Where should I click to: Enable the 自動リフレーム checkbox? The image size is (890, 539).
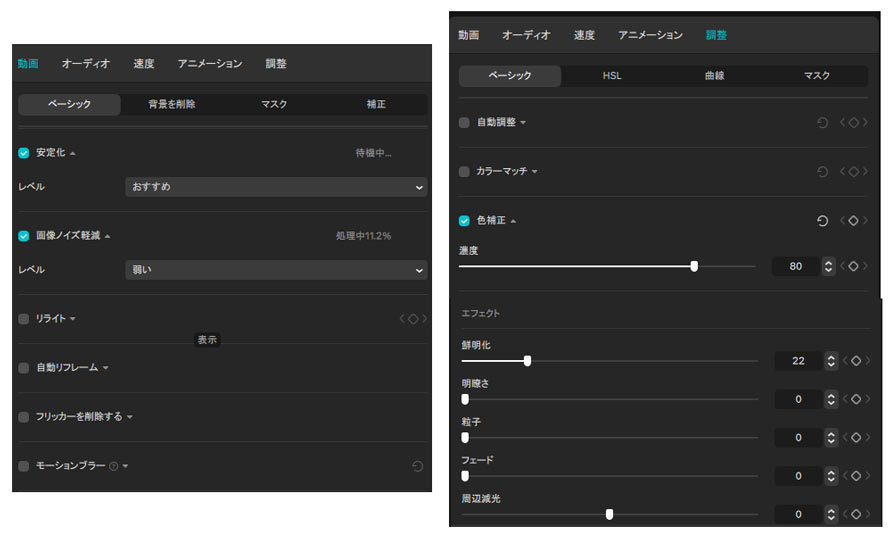[24, 368]
